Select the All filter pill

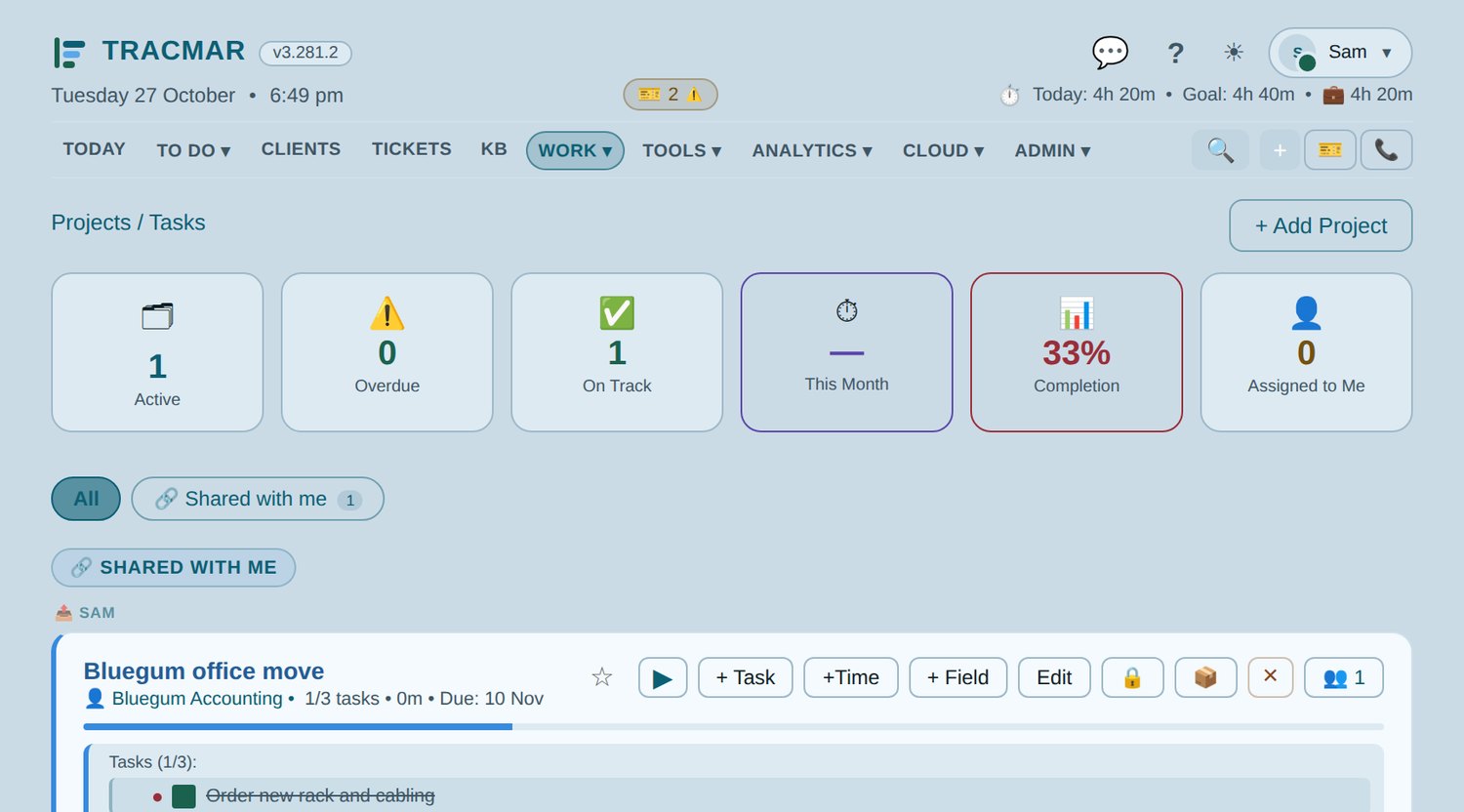[86, 499]
